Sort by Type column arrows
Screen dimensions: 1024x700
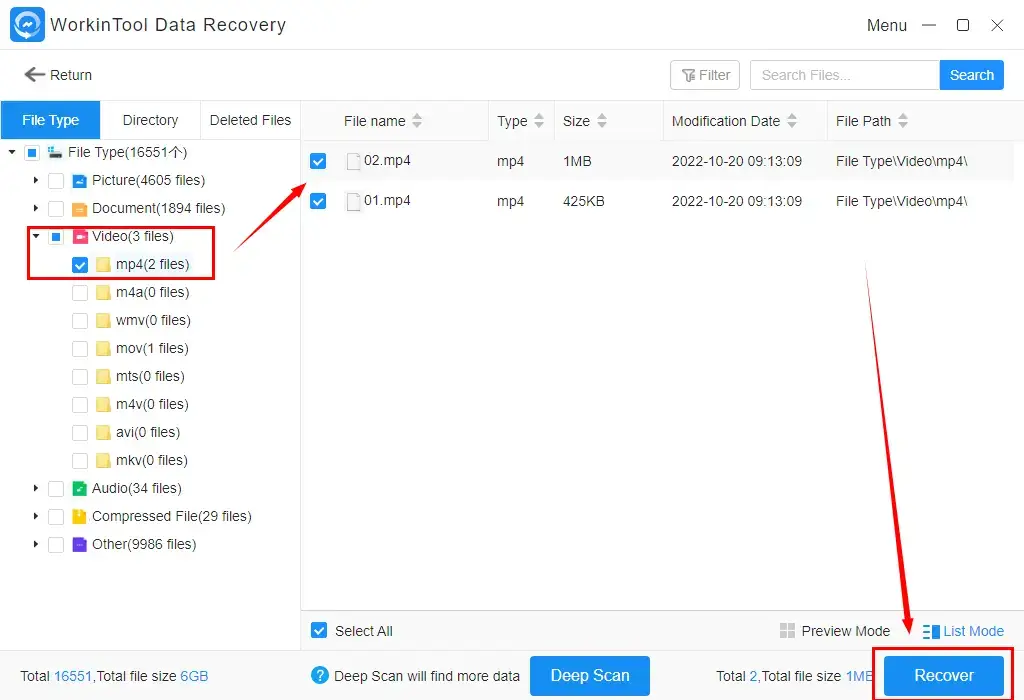539,121
